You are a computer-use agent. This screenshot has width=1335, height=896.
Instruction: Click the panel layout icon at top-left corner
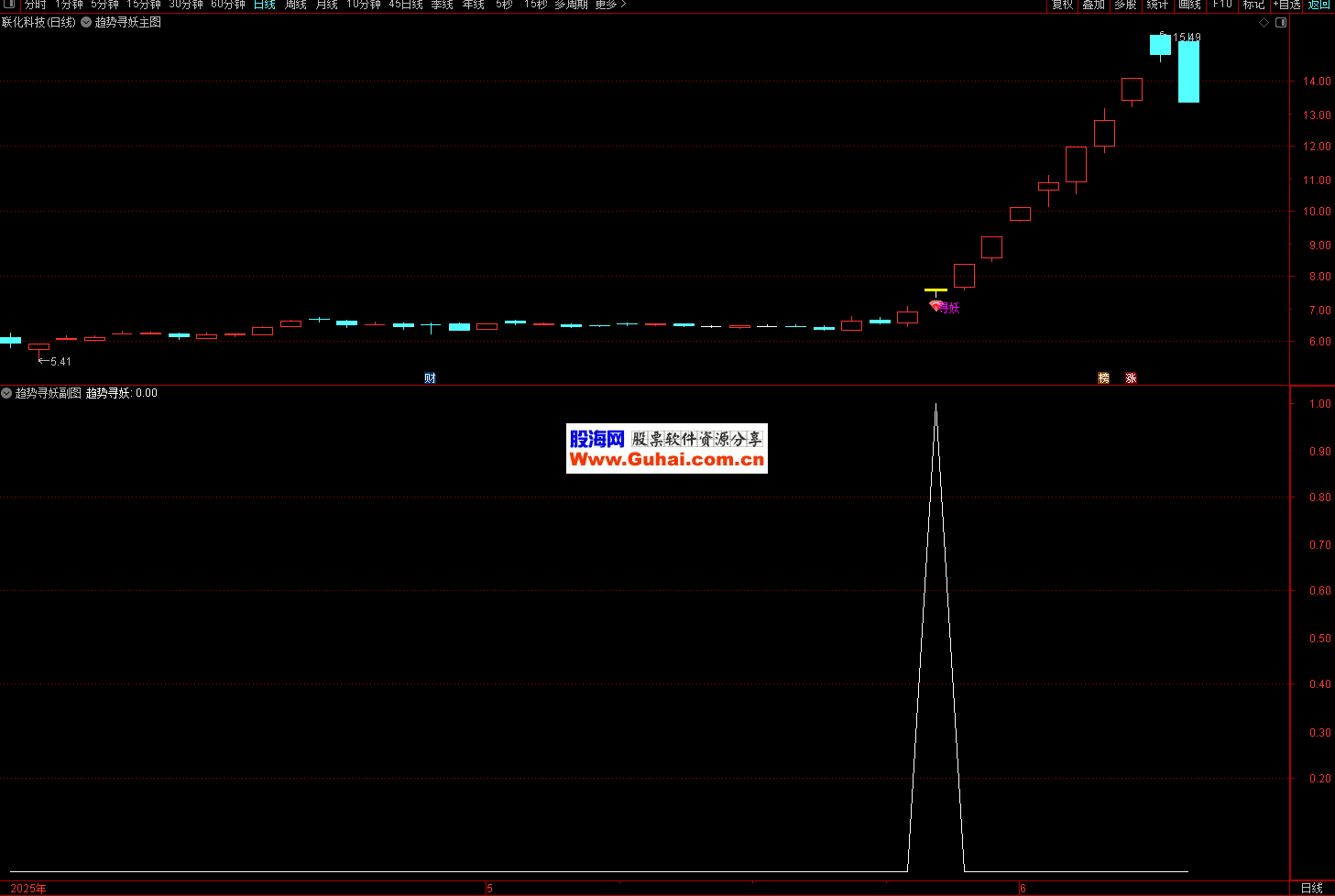point(10,5)
